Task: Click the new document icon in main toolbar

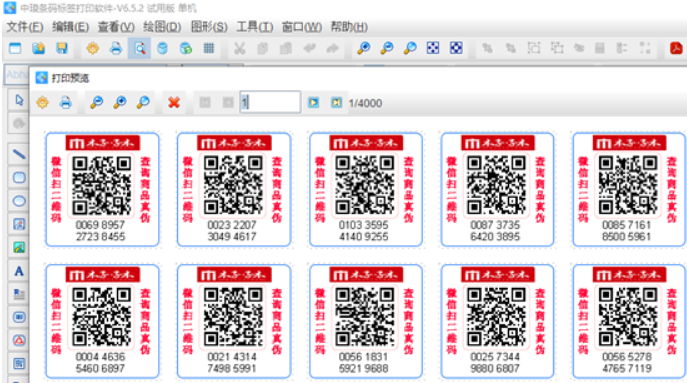Action: pyautogui.click(x=15, y=48)
